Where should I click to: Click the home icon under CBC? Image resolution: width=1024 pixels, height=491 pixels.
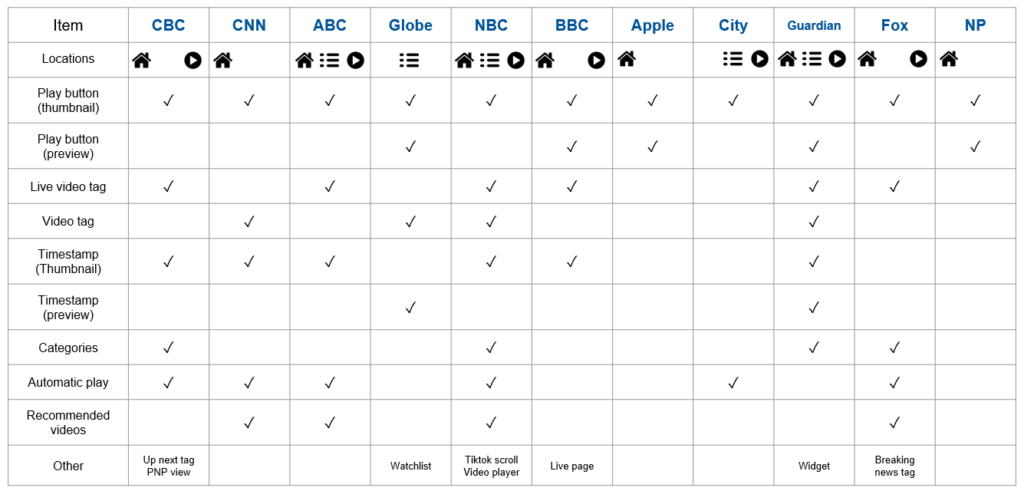[142, 60]
